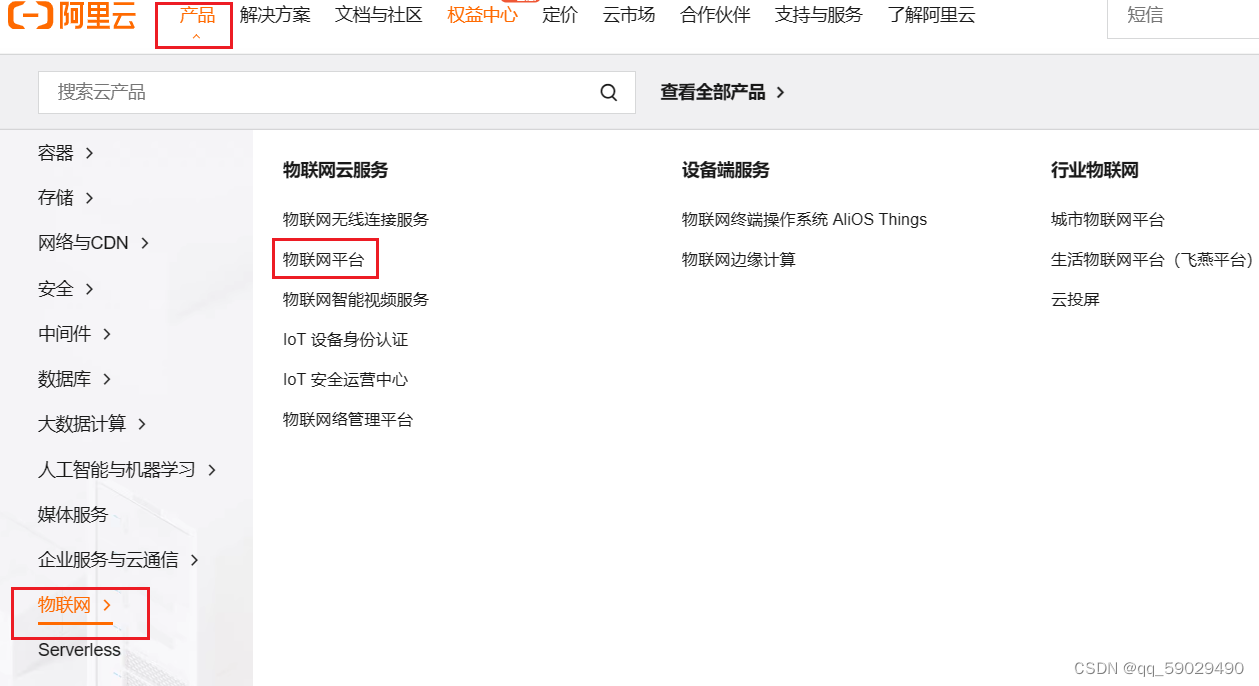Open 云投屏 product link
The image size is (1259, 686).
(x=1075, y=299)
